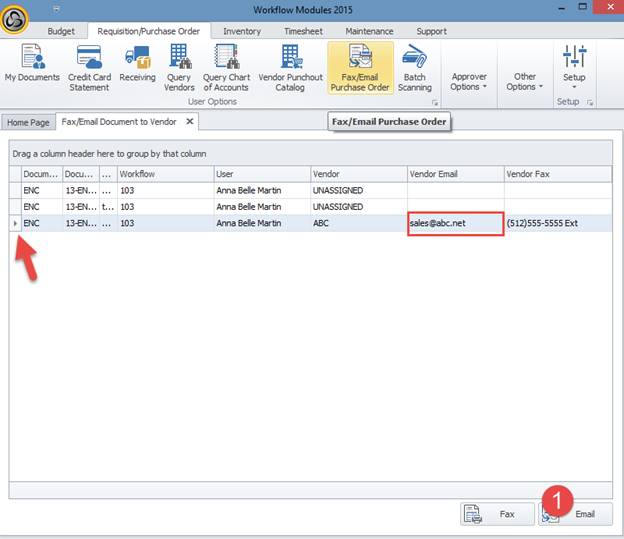Click the Credit Card Statement icon
Viewport: 624px width, 539px height.
pos(89,66)
